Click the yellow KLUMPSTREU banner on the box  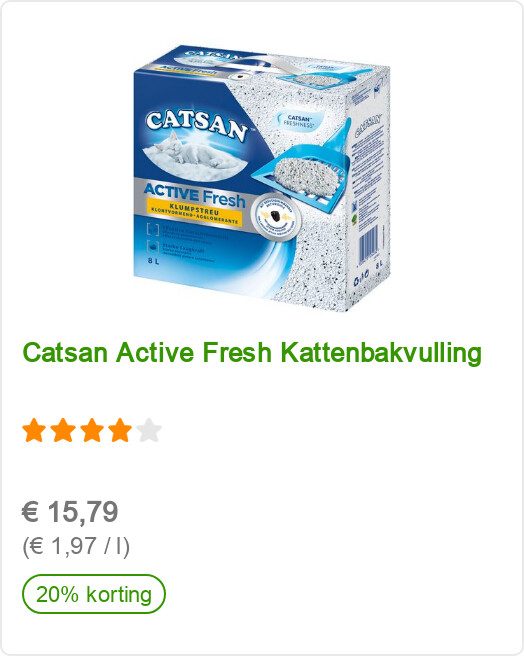pos(195,212)
